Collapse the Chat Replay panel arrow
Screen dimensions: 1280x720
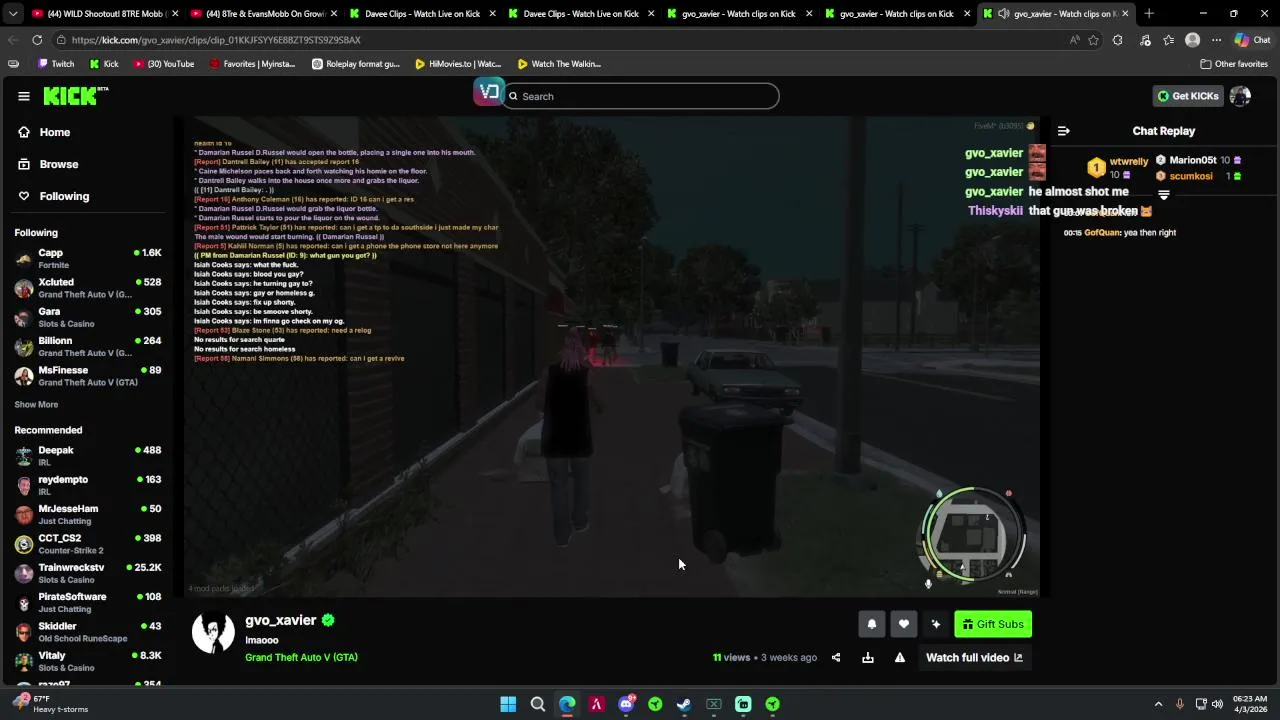(1064, 131)
